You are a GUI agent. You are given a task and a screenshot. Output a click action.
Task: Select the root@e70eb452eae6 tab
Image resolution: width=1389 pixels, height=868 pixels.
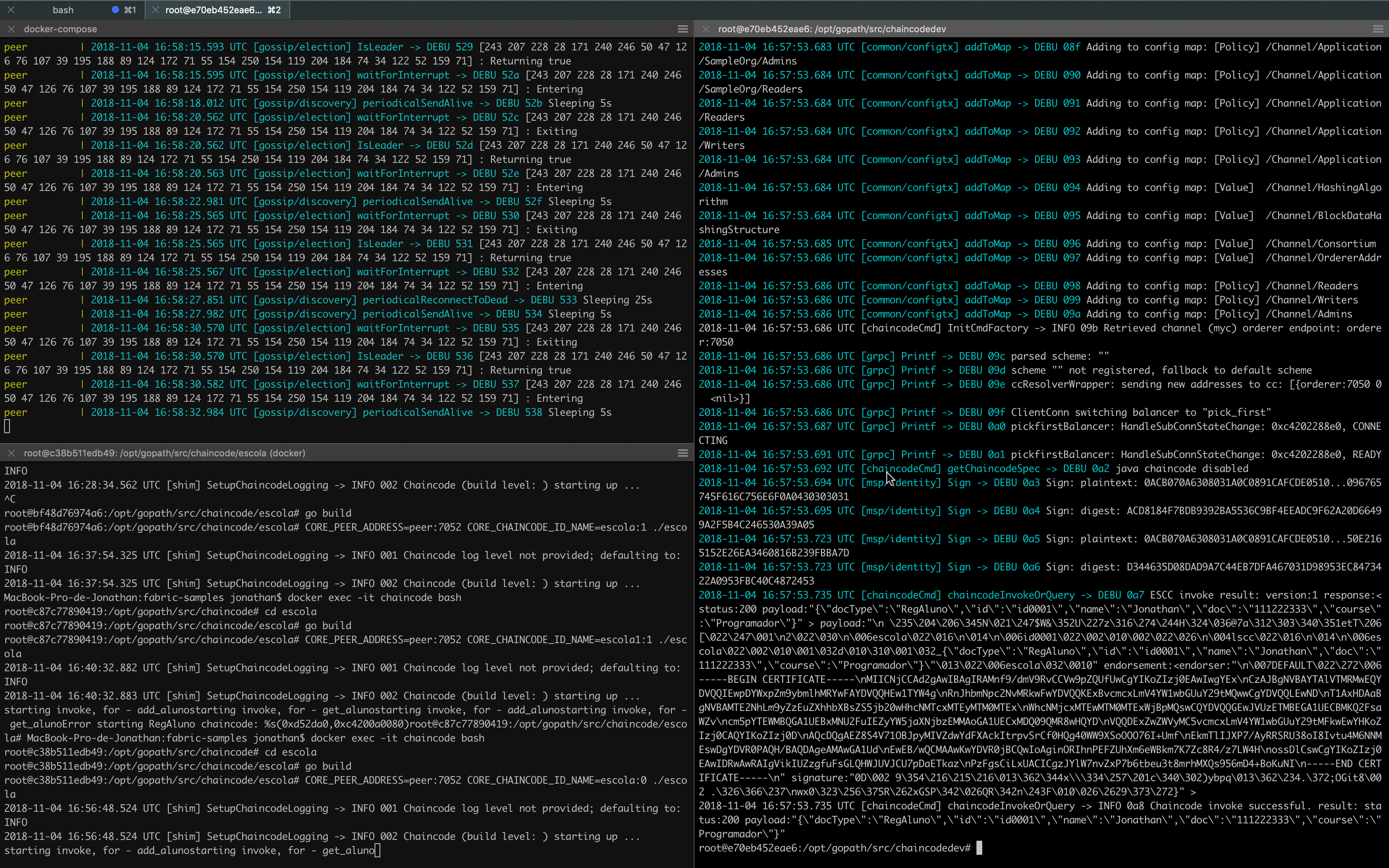point(213,10)
